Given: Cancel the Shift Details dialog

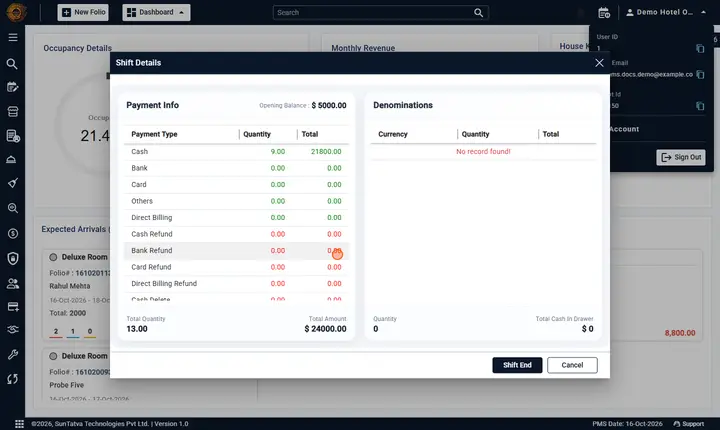Looking at the screenshot, I should (x=572, y=365).
